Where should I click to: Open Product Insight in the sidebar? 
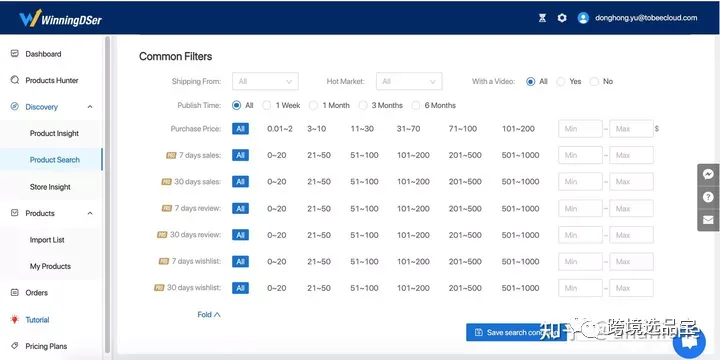[x=54, y=133]
